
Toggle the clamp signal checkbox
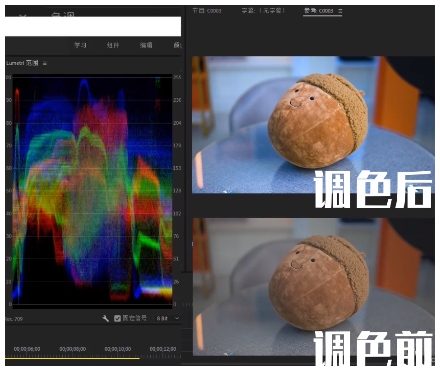[117, 319]
